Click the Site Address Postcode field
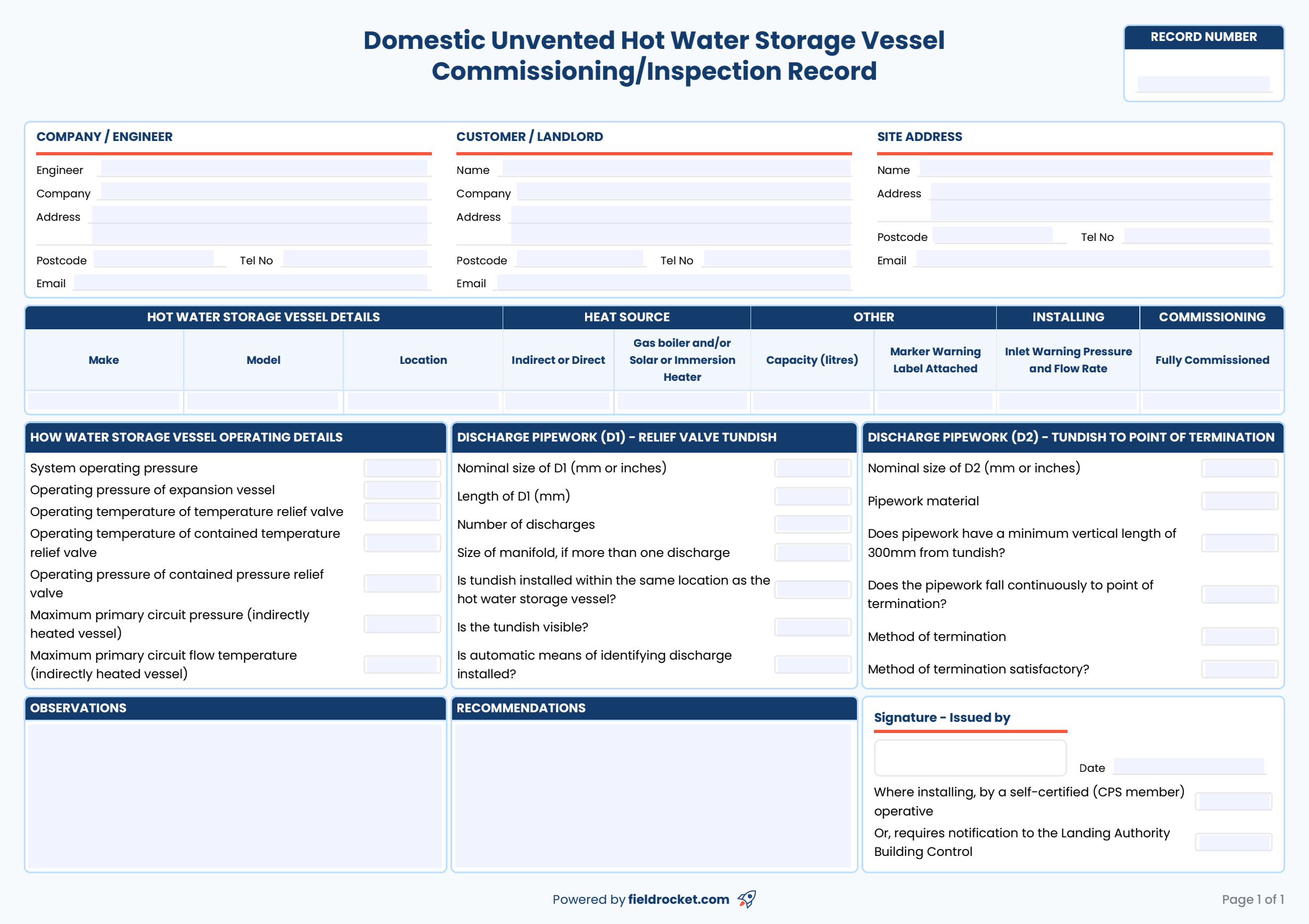1309x924 pixels. tap(999, 236)
